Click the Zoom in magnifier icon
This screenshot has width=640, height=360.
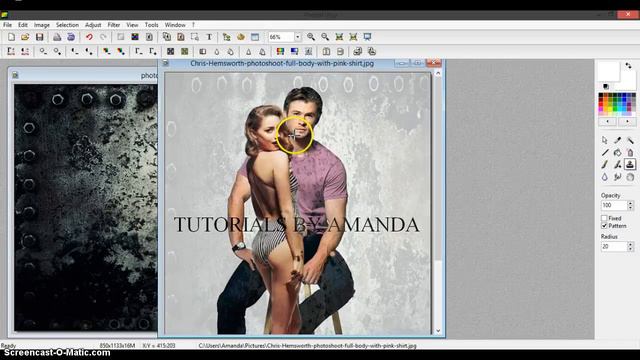click(x=311, y=37)
